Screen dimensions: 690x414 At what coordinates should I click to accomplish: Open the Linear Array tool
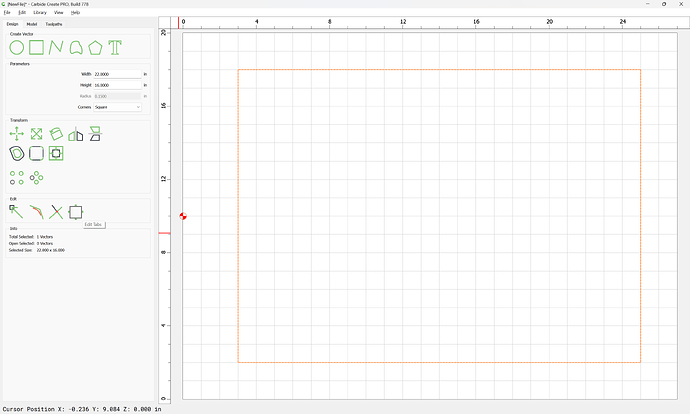pyautogui.click(x=17, y=178)
